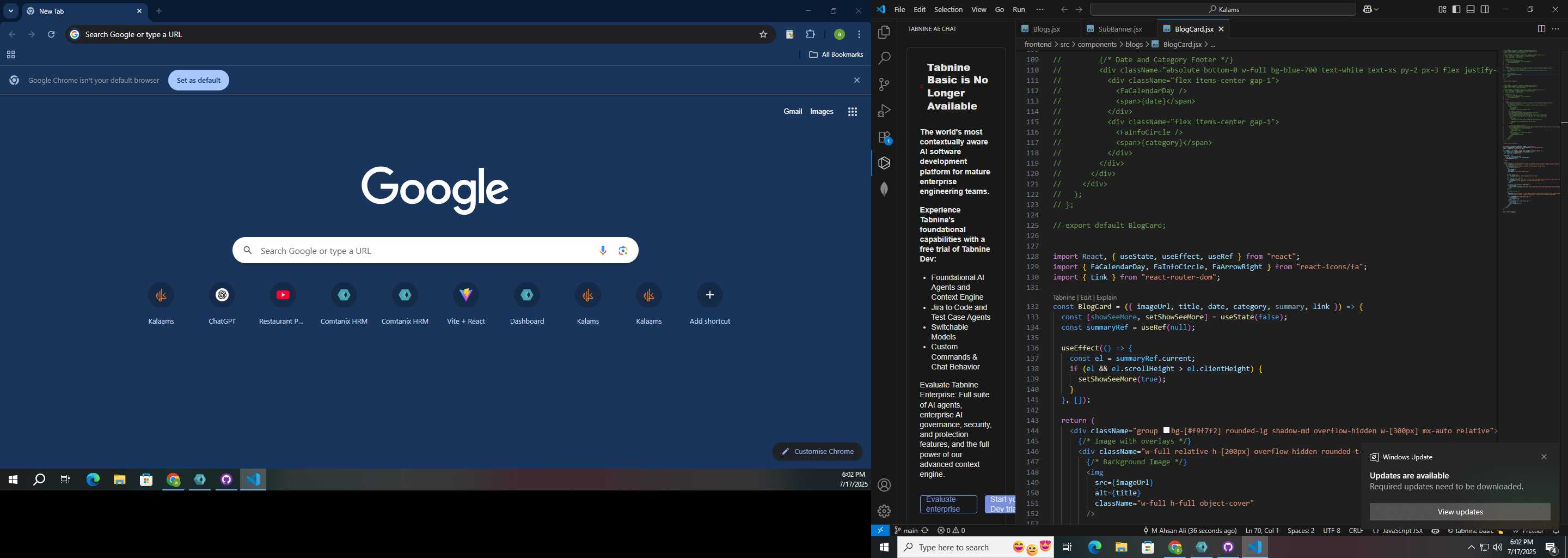Image resolution: width=1568 pixels, height=558 pixels.
Task: Click the synchronize changes icon beside main
Action: [x=924, y=531]
